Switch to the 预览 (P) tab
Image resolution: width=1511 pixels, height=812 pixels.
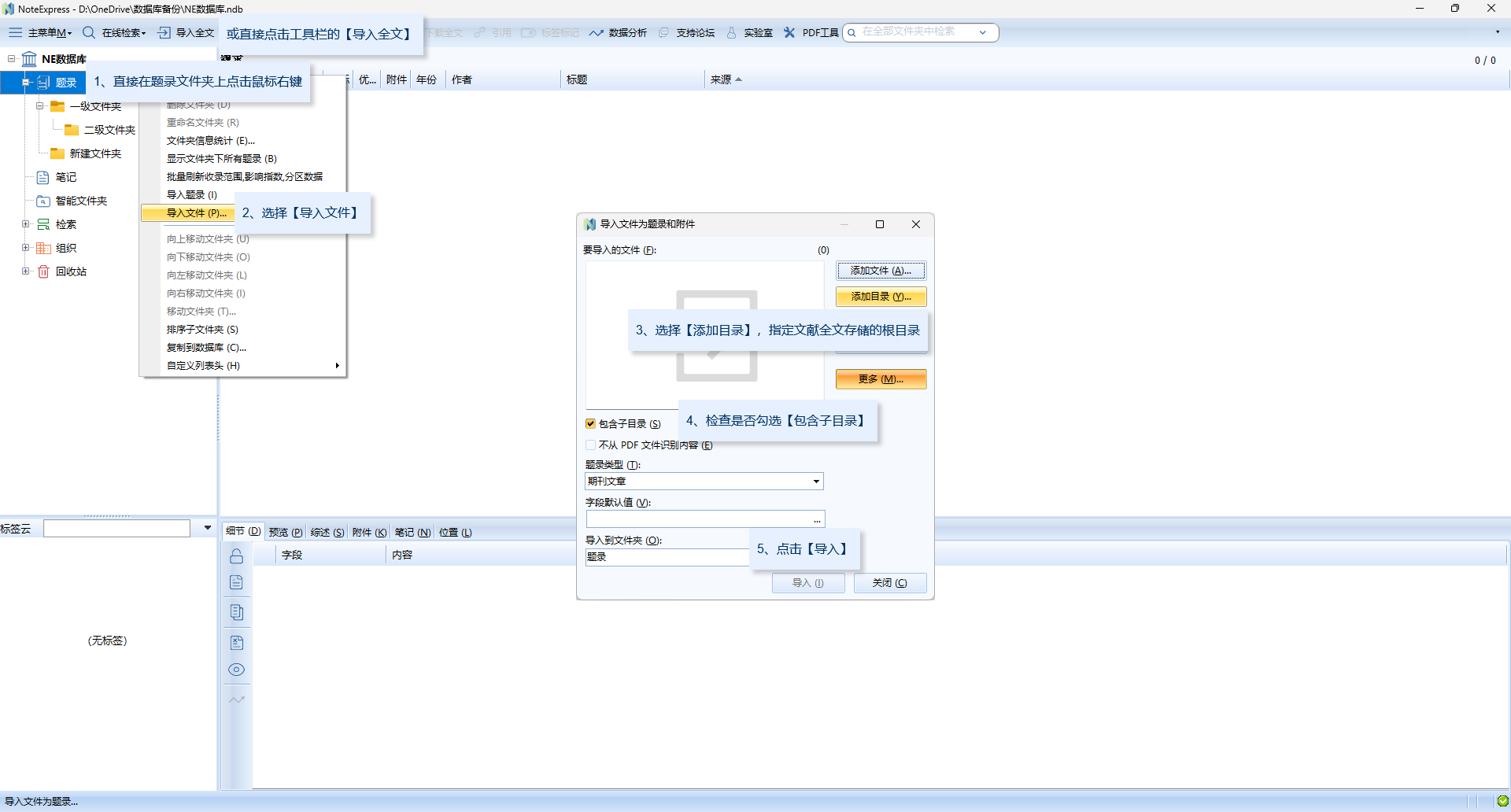tap(285, 533)
